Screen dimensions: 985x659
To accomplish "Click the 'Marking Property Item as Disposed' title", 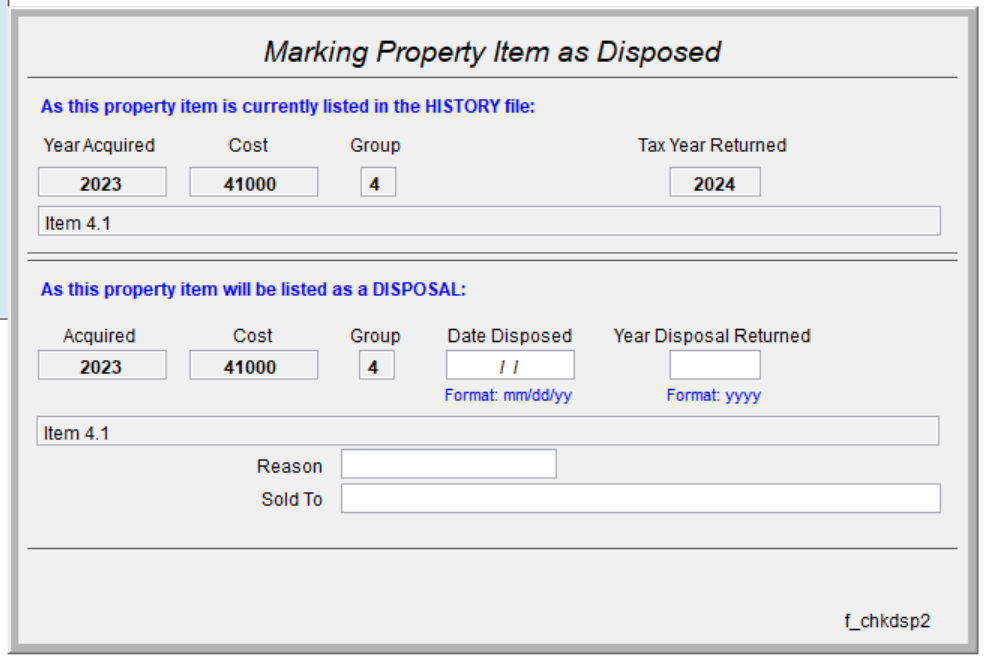I will click(x=492, y=52).
